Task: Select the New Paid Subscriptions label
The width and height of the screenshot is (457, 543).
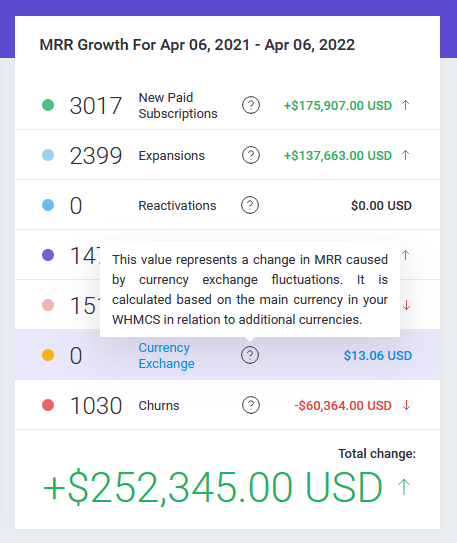Action: point(178,106)
